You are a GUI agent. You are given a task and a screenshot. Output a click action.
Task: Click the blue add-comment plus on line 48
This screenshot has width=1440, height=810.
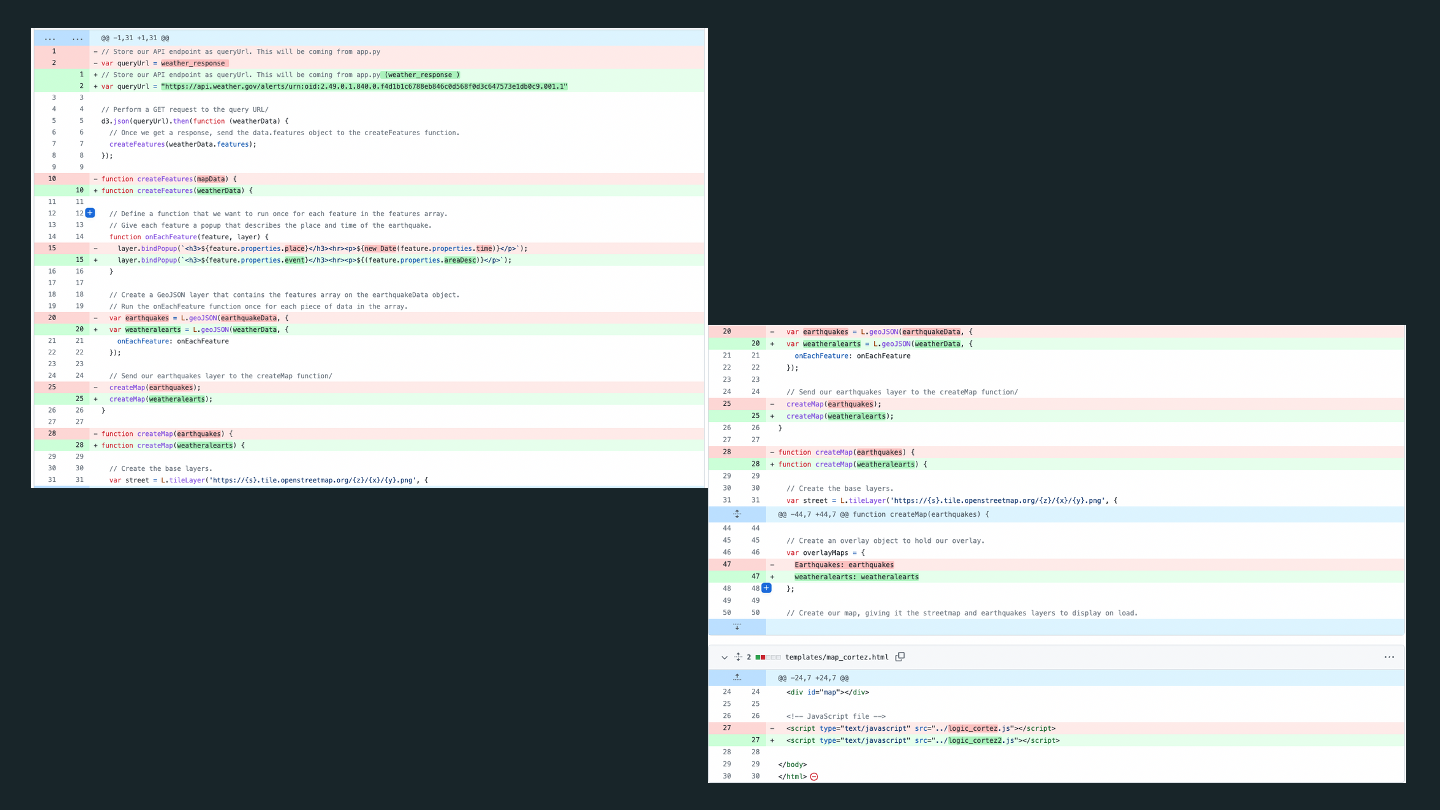(x=767, y=588)
